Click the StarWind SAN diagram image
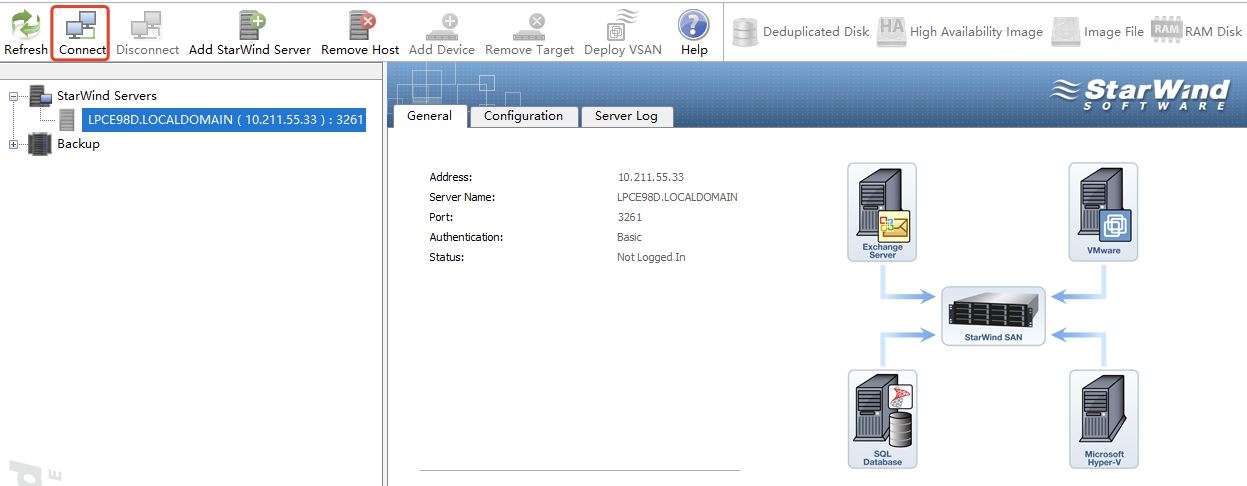Viewport: 1247px width, 486px height. (x=993, y=316)
